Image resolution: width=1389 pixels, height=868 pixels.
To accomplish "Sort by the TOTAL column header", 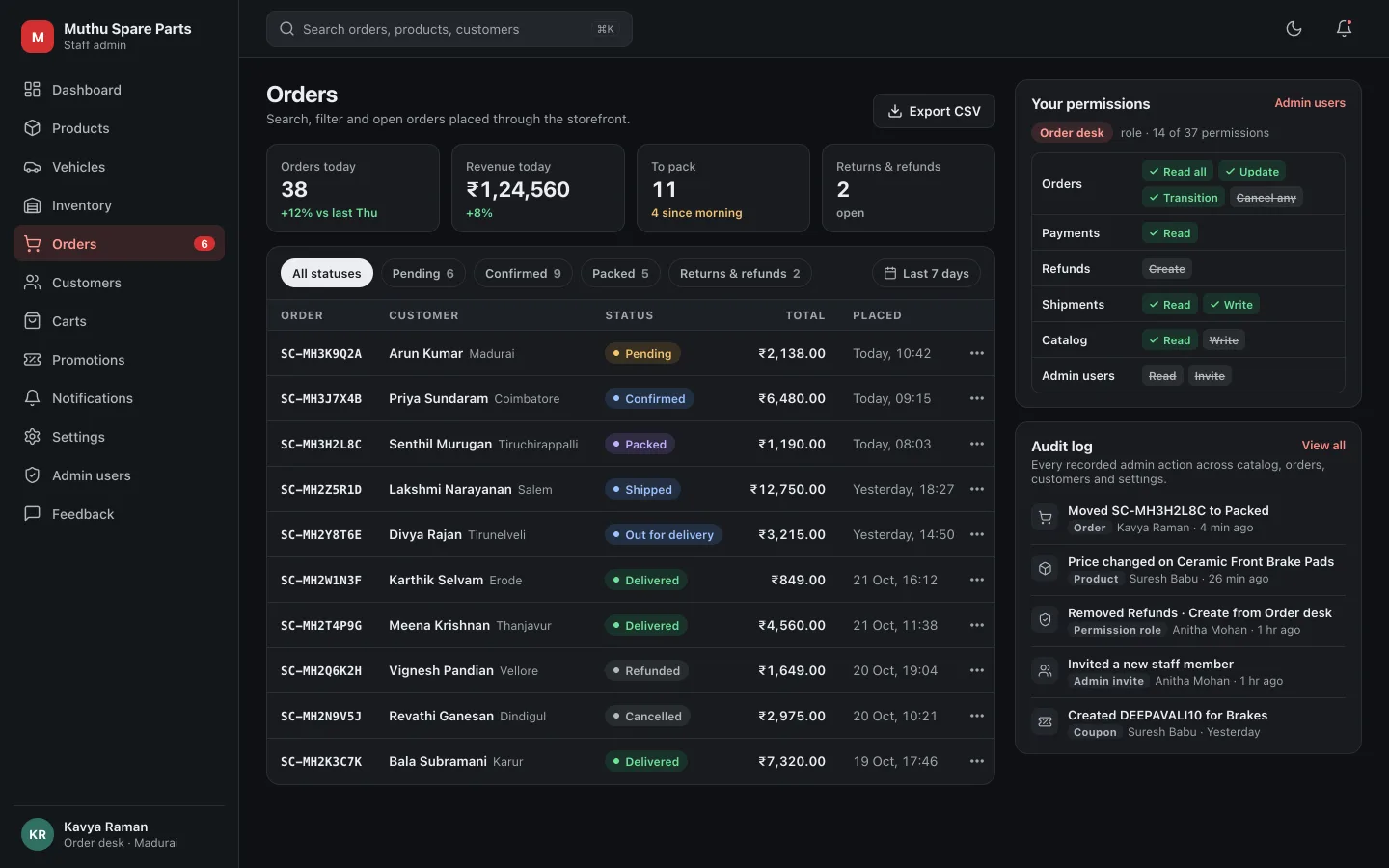I will click(x=805, y=315).
